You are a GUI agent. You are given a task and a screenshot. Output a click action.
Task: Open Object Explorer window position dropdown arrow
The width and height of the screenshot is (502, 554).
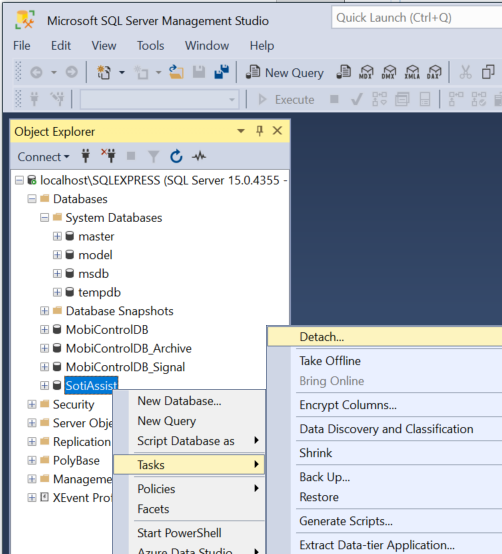click(241, 131)
